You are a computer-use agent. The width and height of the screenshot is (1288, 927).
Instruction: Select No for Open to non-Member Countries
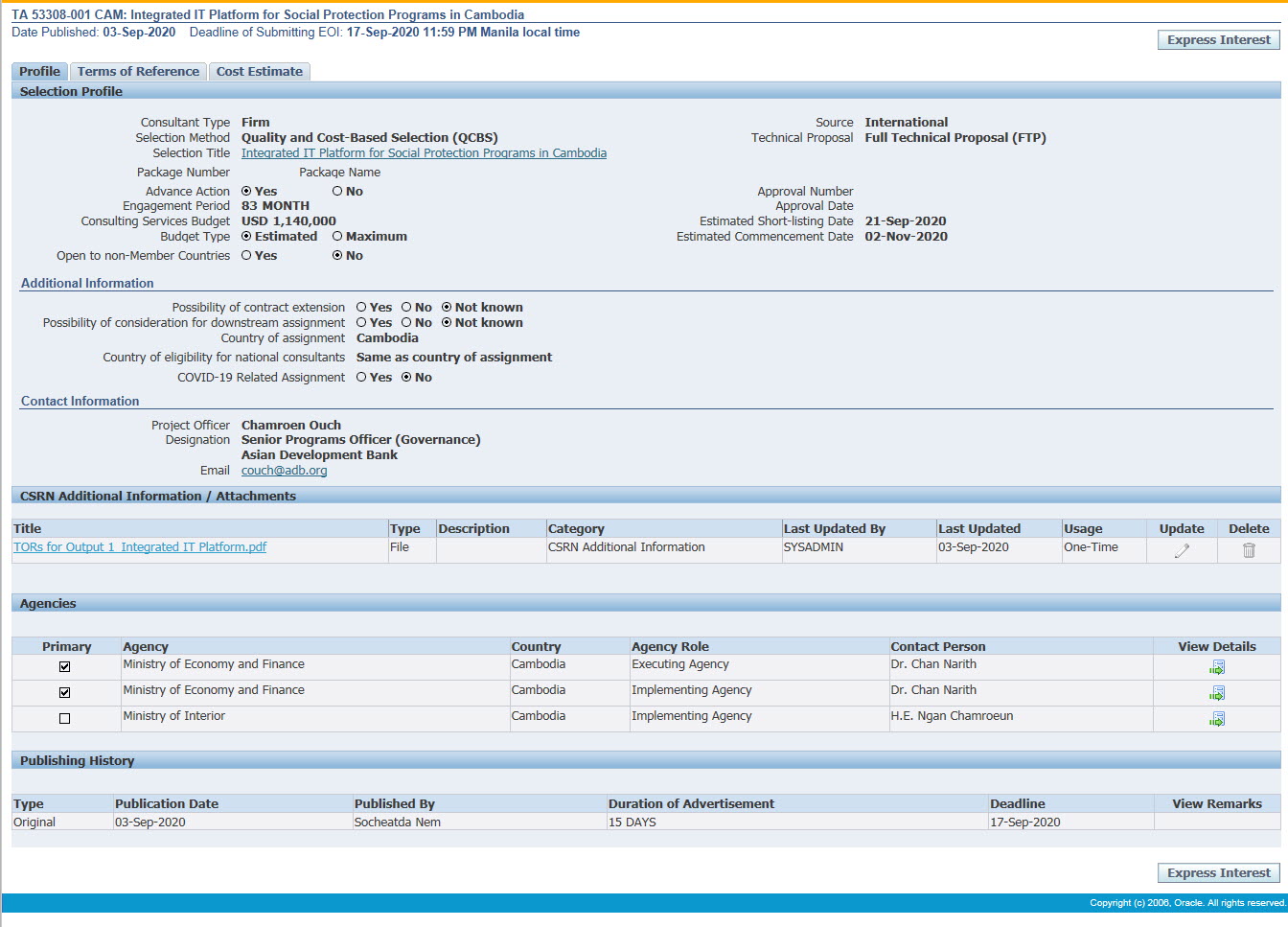[x=337, y=256]
